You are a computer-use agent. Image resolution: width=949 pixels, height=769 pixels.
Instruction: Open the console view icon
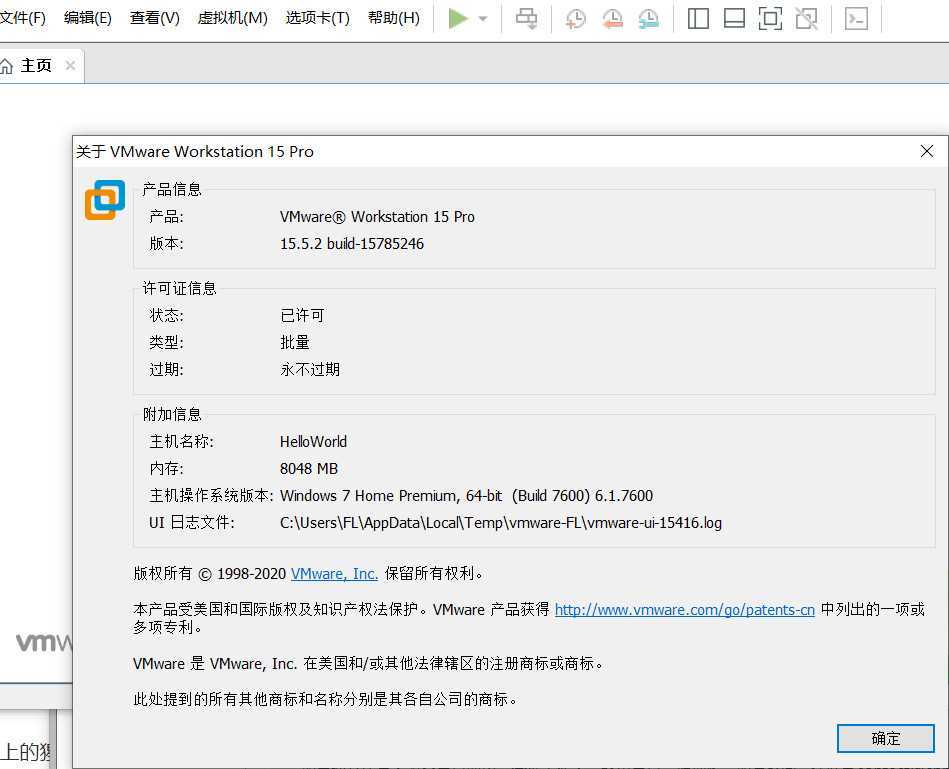[x=856, y=19]
